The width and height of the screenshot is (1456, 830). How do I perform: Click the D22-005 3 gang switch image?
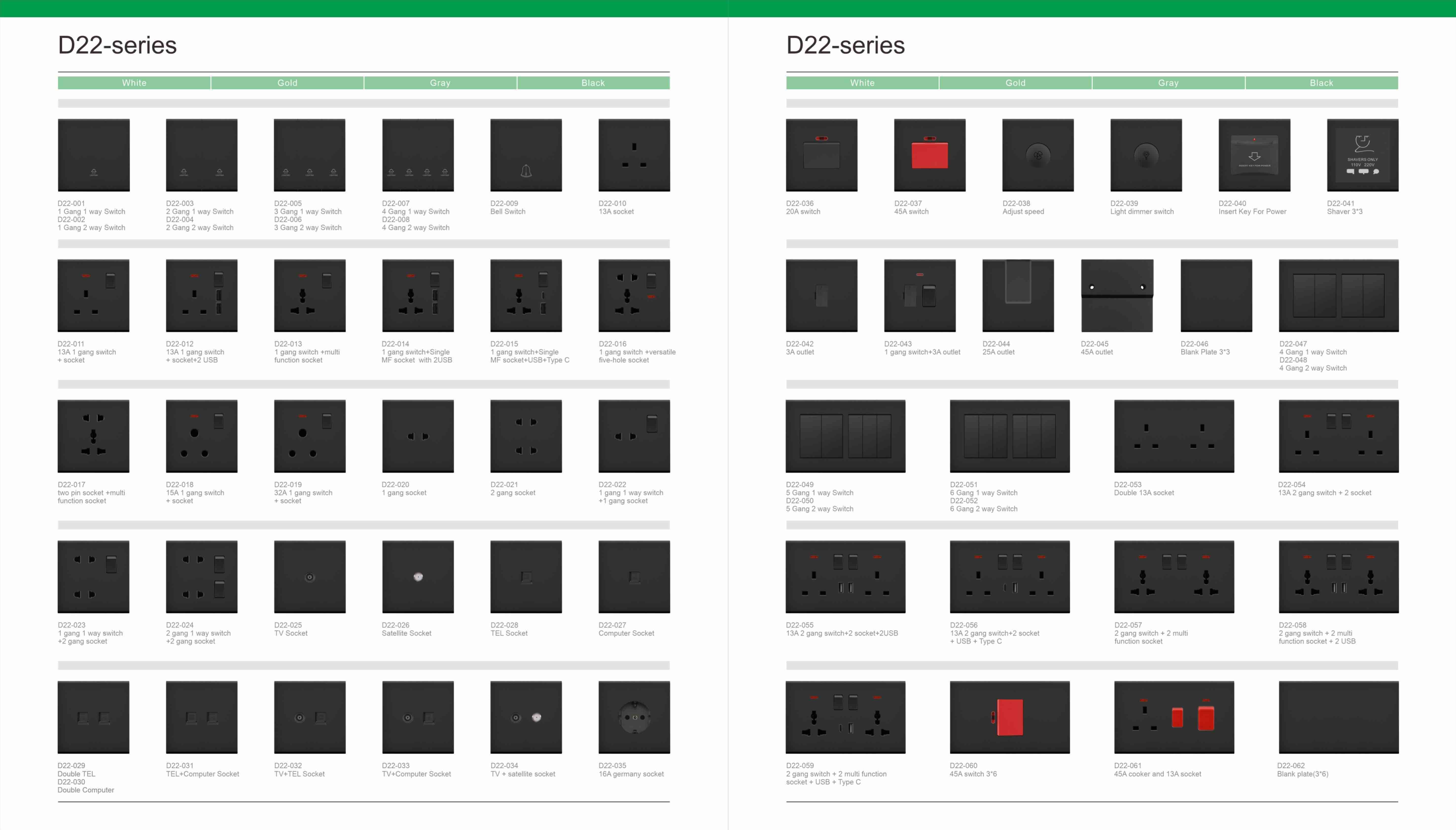point(310,155)
